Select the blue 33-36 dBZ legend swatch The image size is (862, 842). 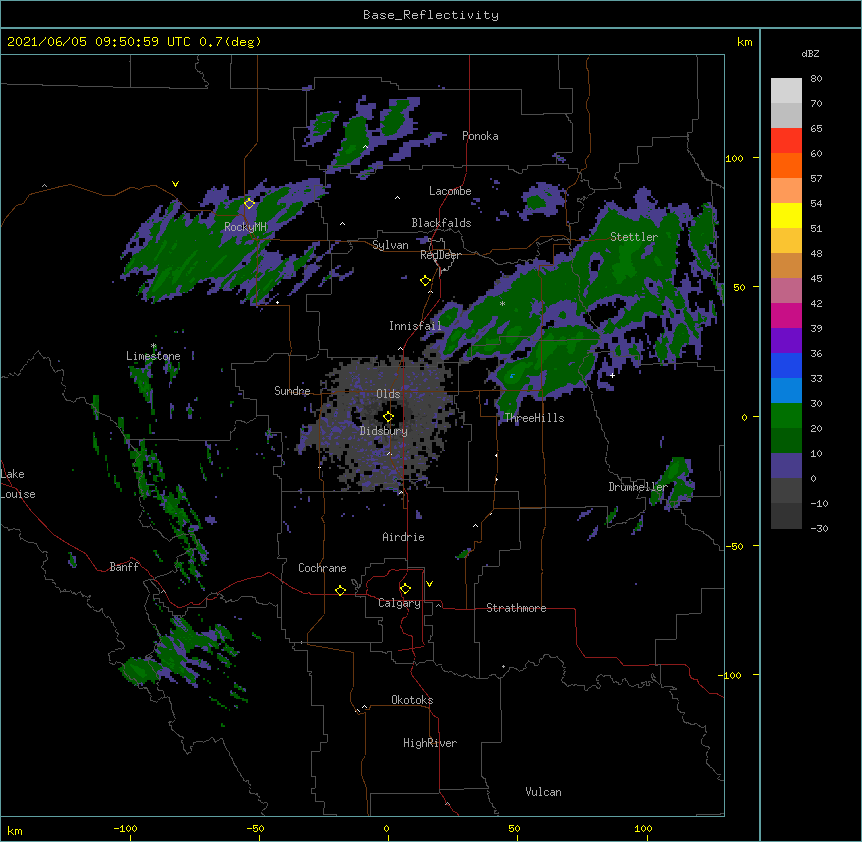pos(786,366)
